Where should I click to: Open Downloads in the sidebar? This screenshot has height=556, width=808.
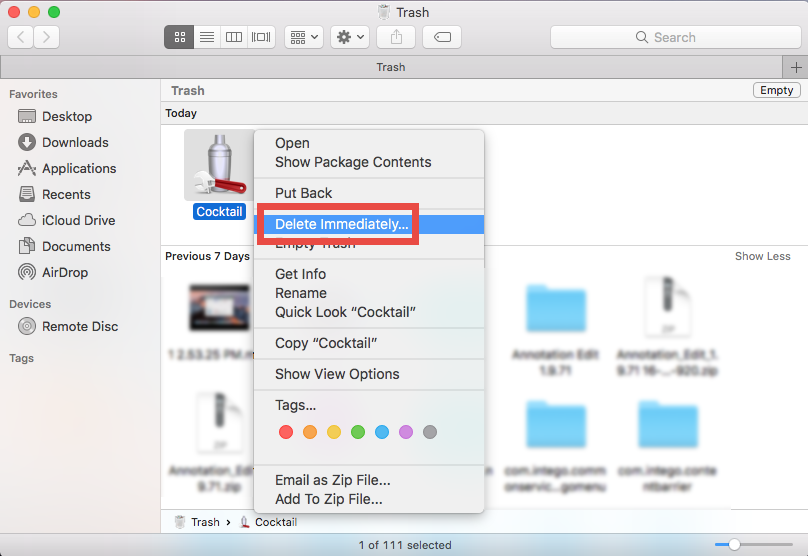tap(63, 142)
